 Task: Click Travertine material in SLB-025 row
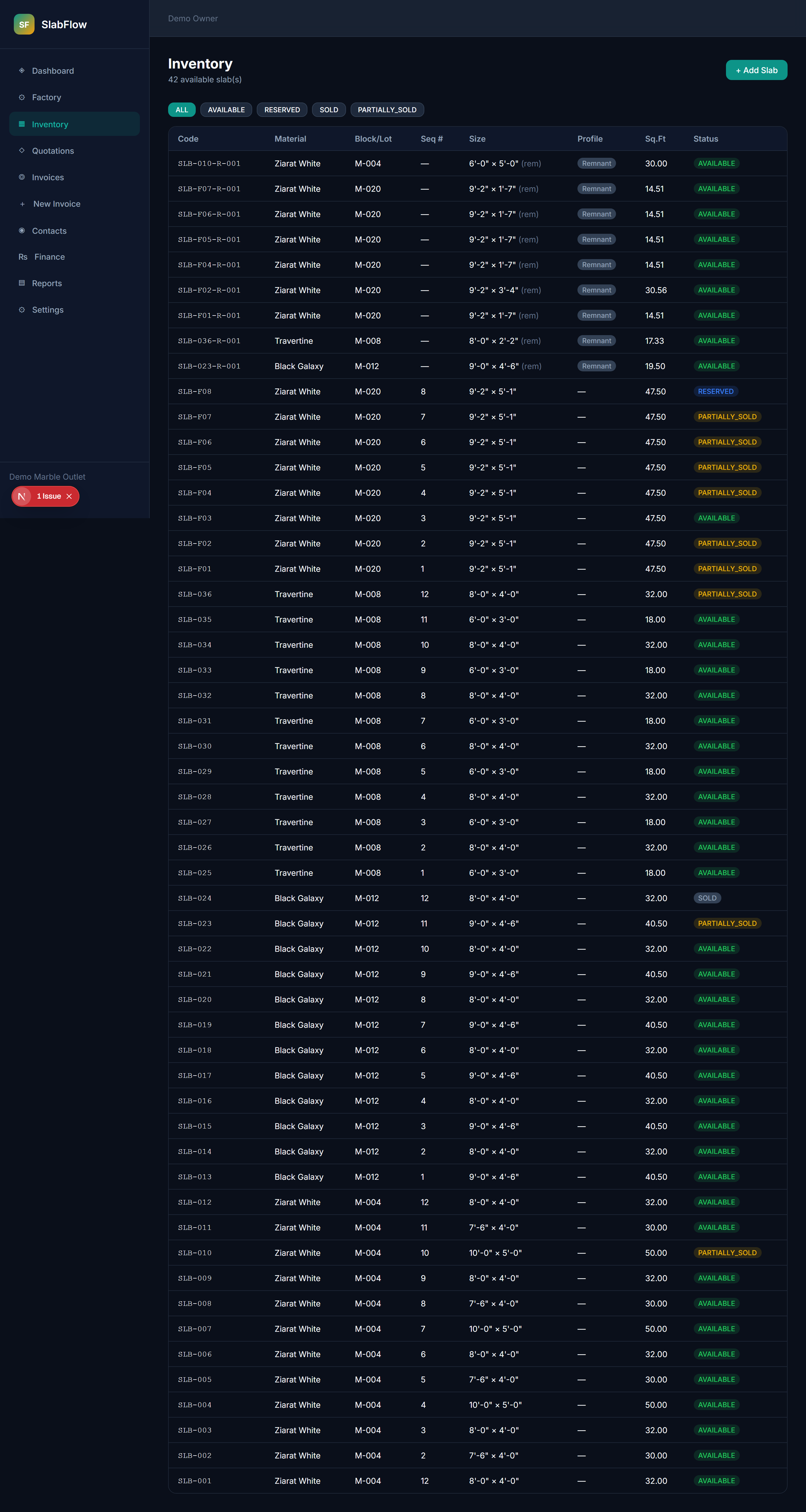pyautogui.click(x=294, y=873)
